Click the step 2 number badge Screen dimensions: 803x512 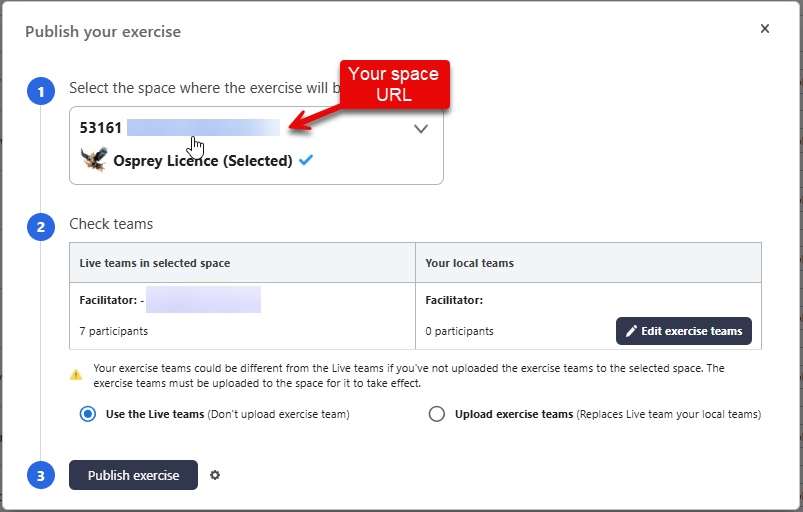(x=40, y=227)
